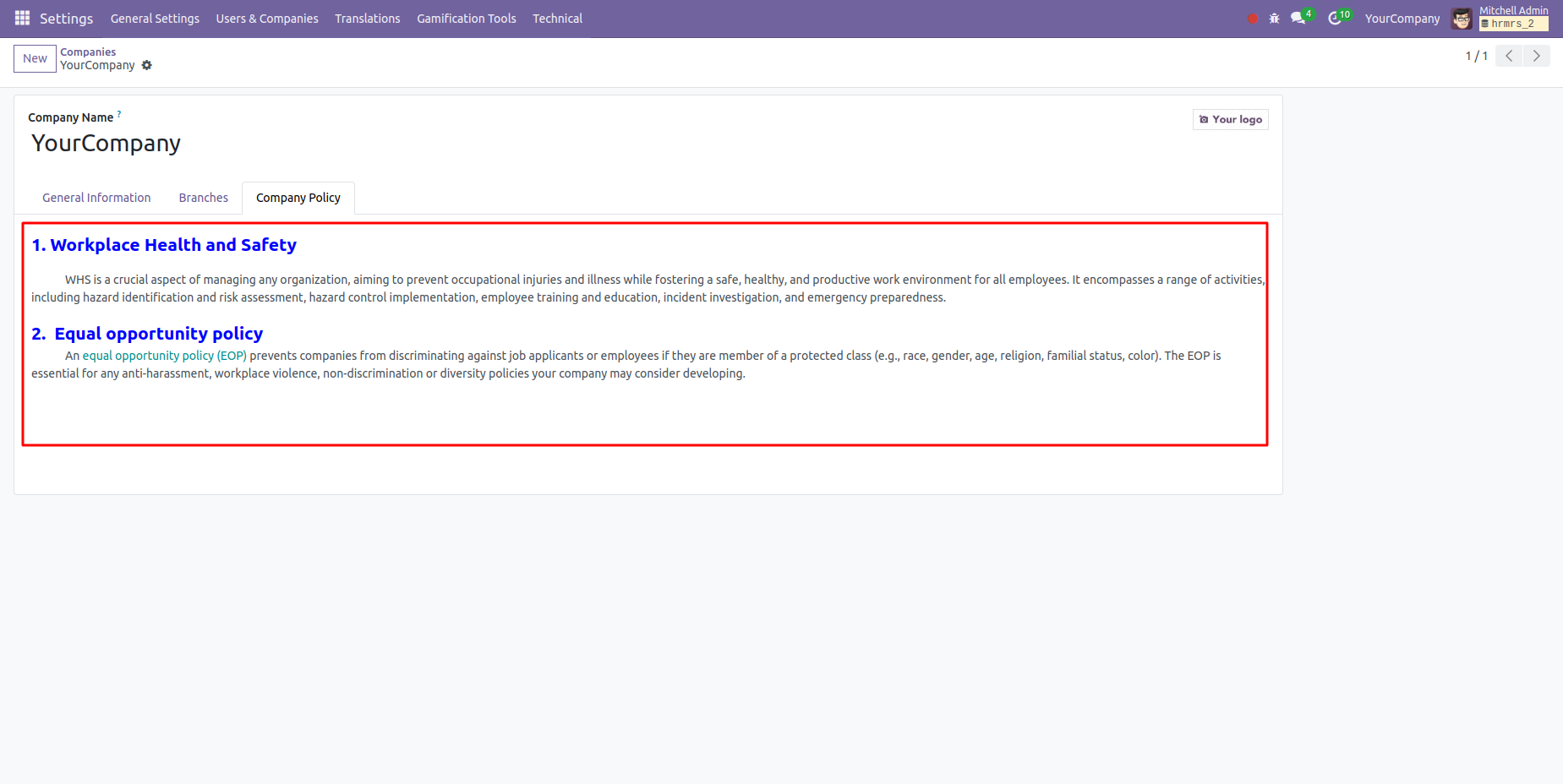This screenshot has width=1563, height=784.
Task: Click the Your logo image placeholder
Action: coord(1230,119)
